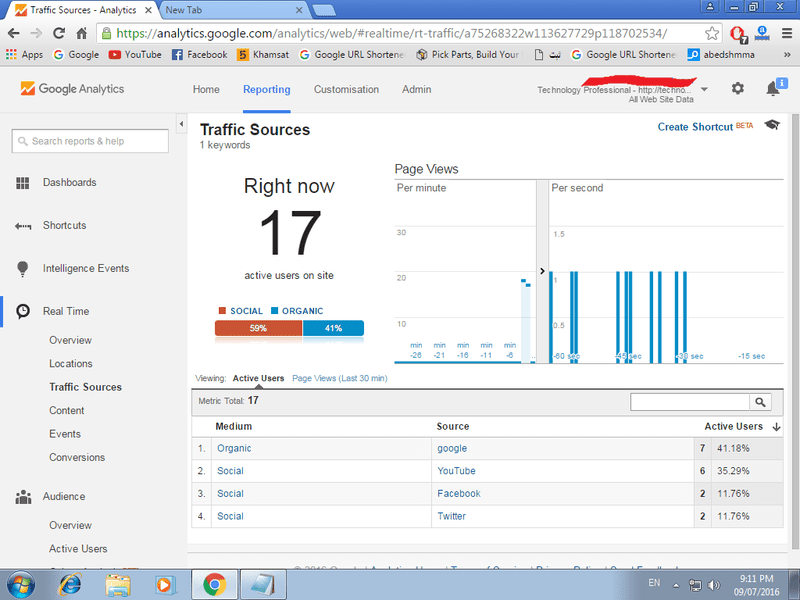This screenshot has height=600, width=800.
Task: Open the account property selector dropdown
Action: [x=704, y=89]
